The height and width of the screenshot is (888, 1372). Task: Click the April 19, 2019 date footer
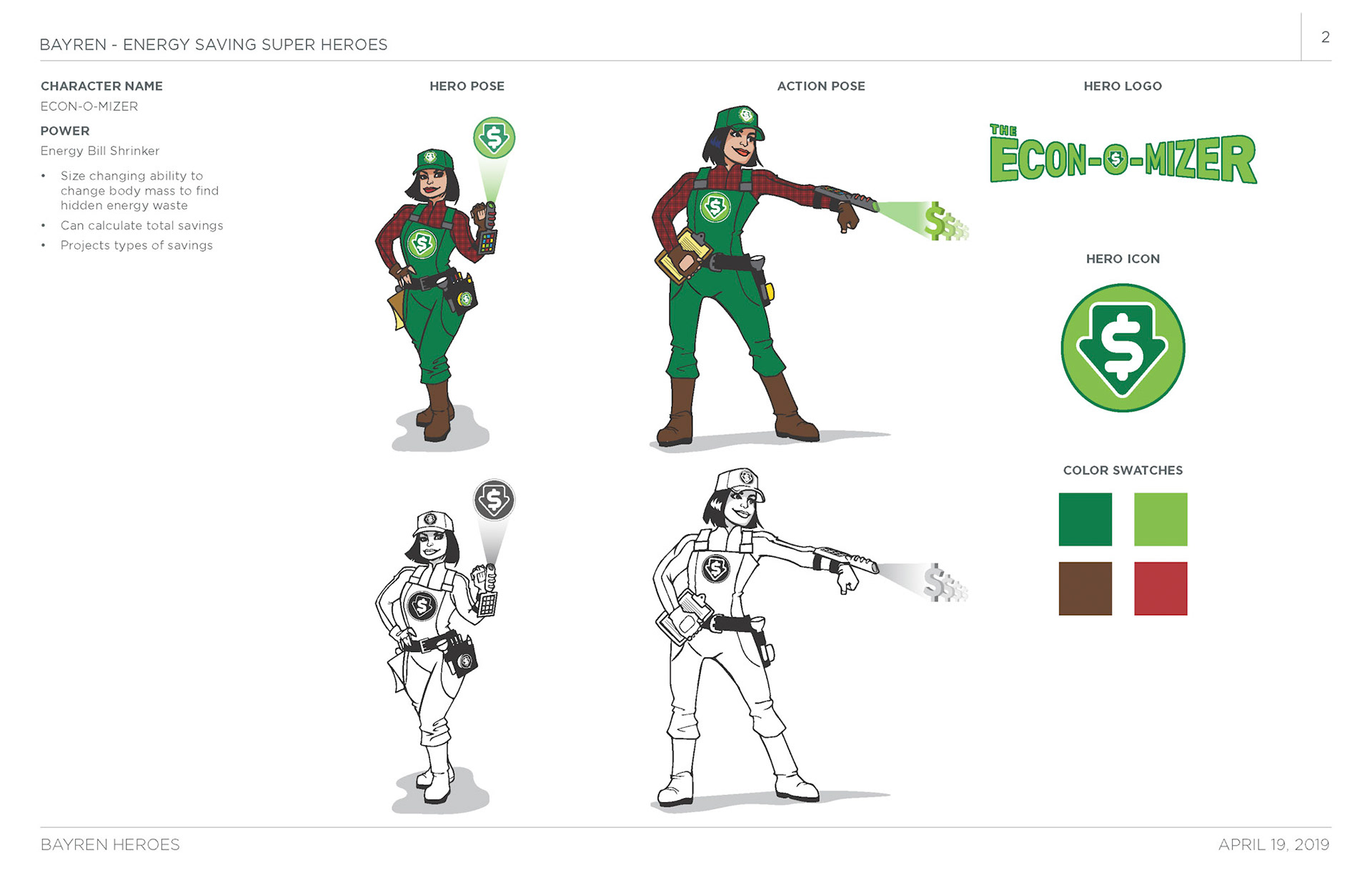click(1273, 844)
